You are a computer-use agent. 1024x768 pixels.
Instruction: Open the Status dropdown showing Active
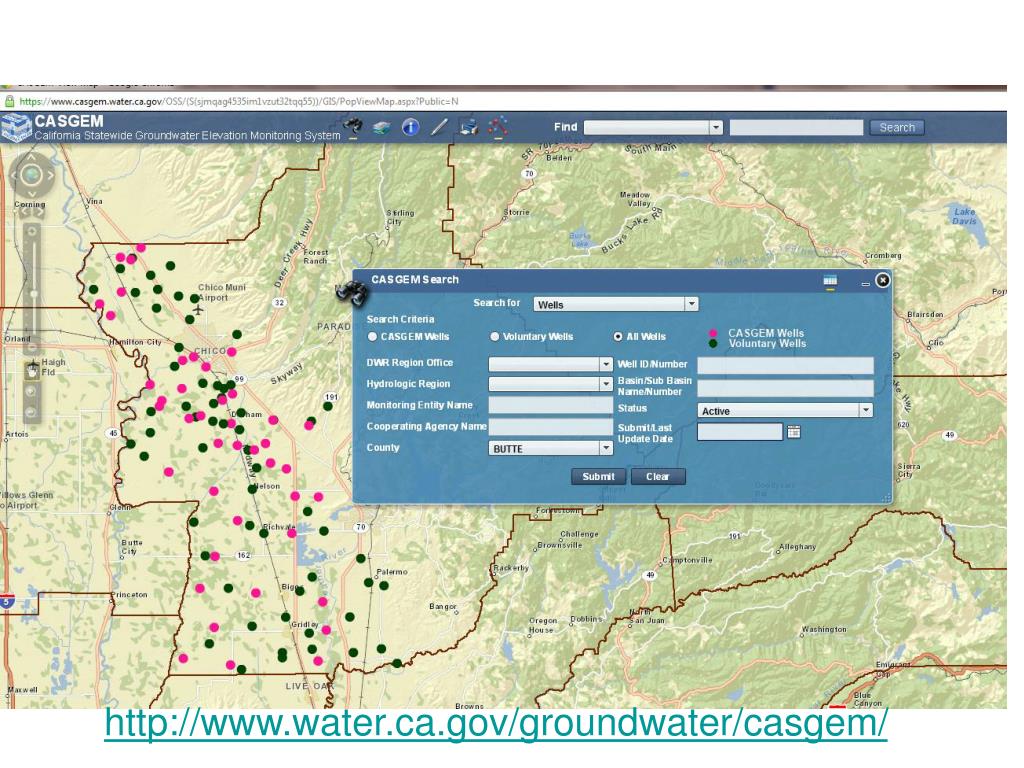785,411
